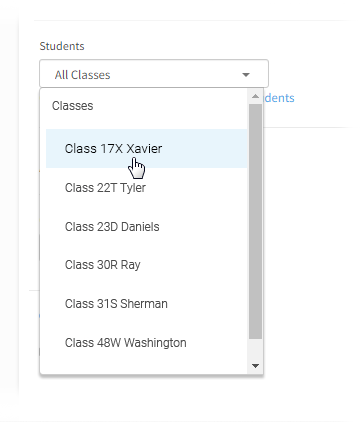Viewport: 360px width, 422px height.
Task: Select Class 17X Xavier
Action: point(147,148)
